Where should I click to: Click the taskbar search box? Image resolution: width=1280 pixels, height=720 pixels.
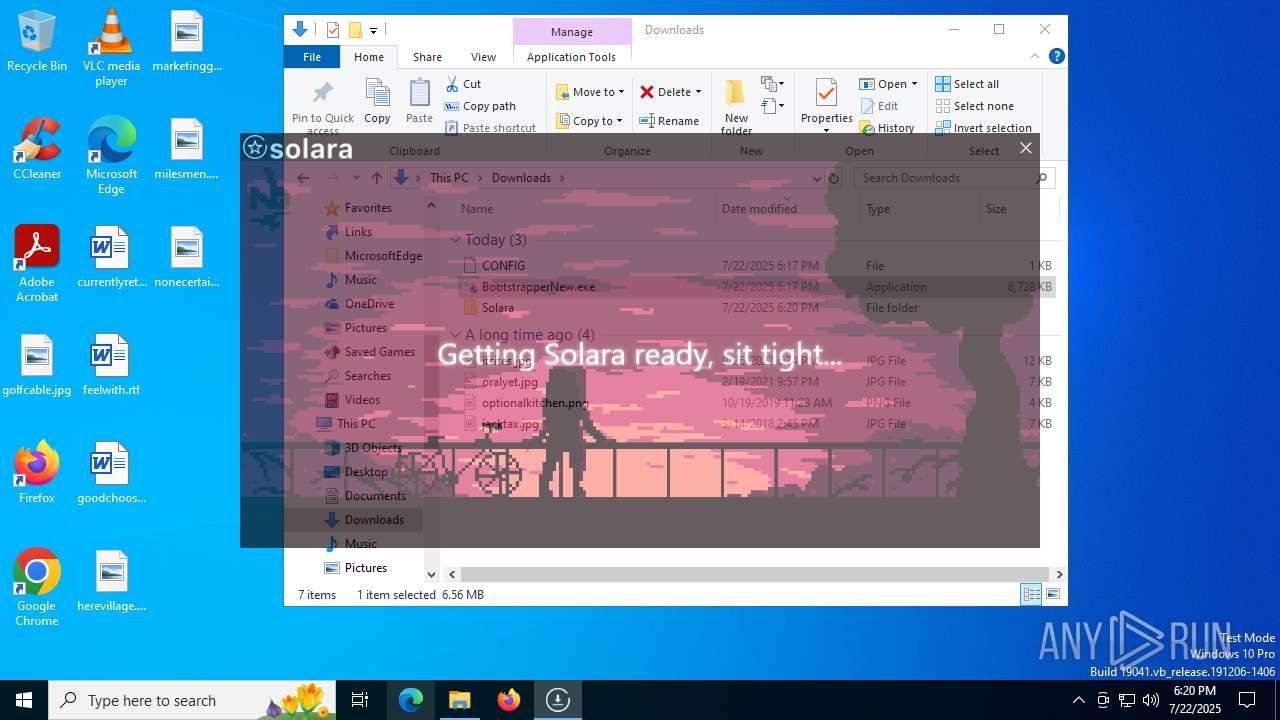[192, 700]
